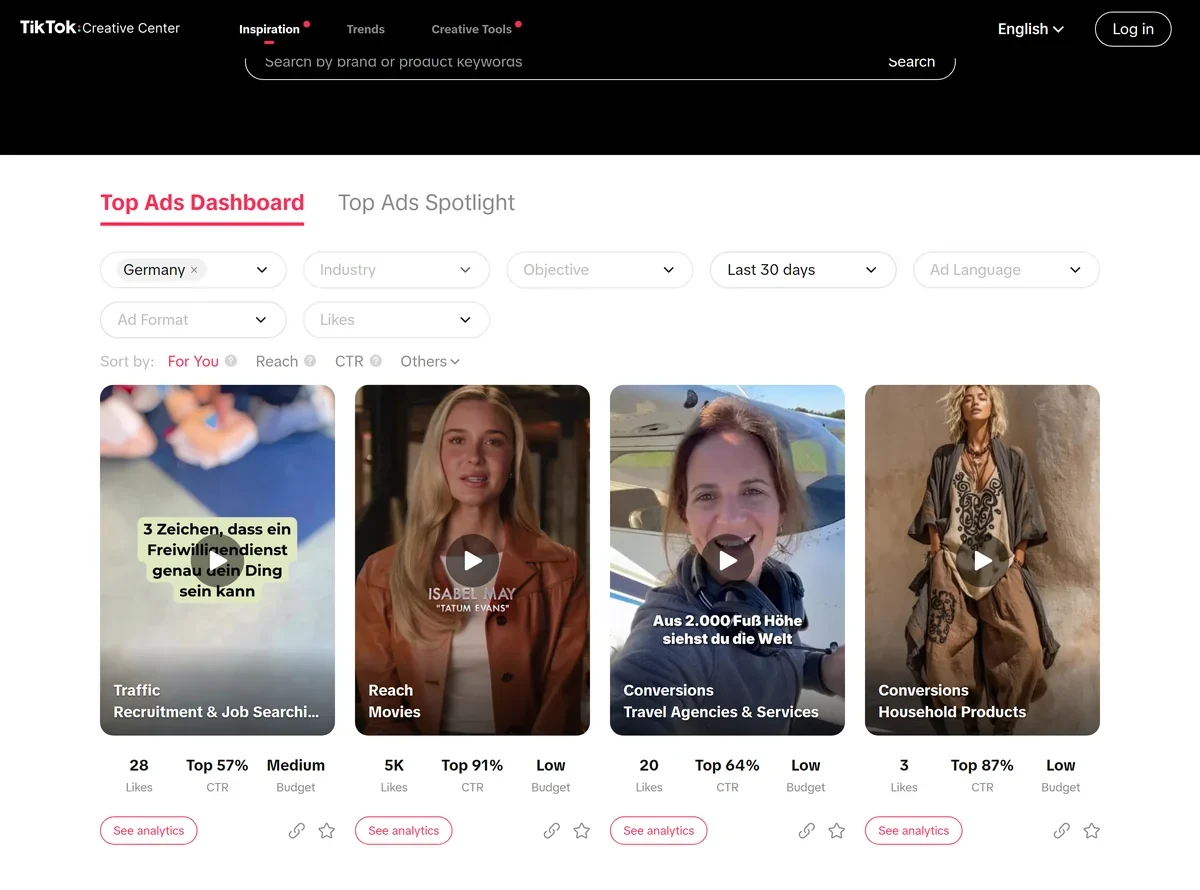Sort ads by CTR

click(x=349, y=361)
